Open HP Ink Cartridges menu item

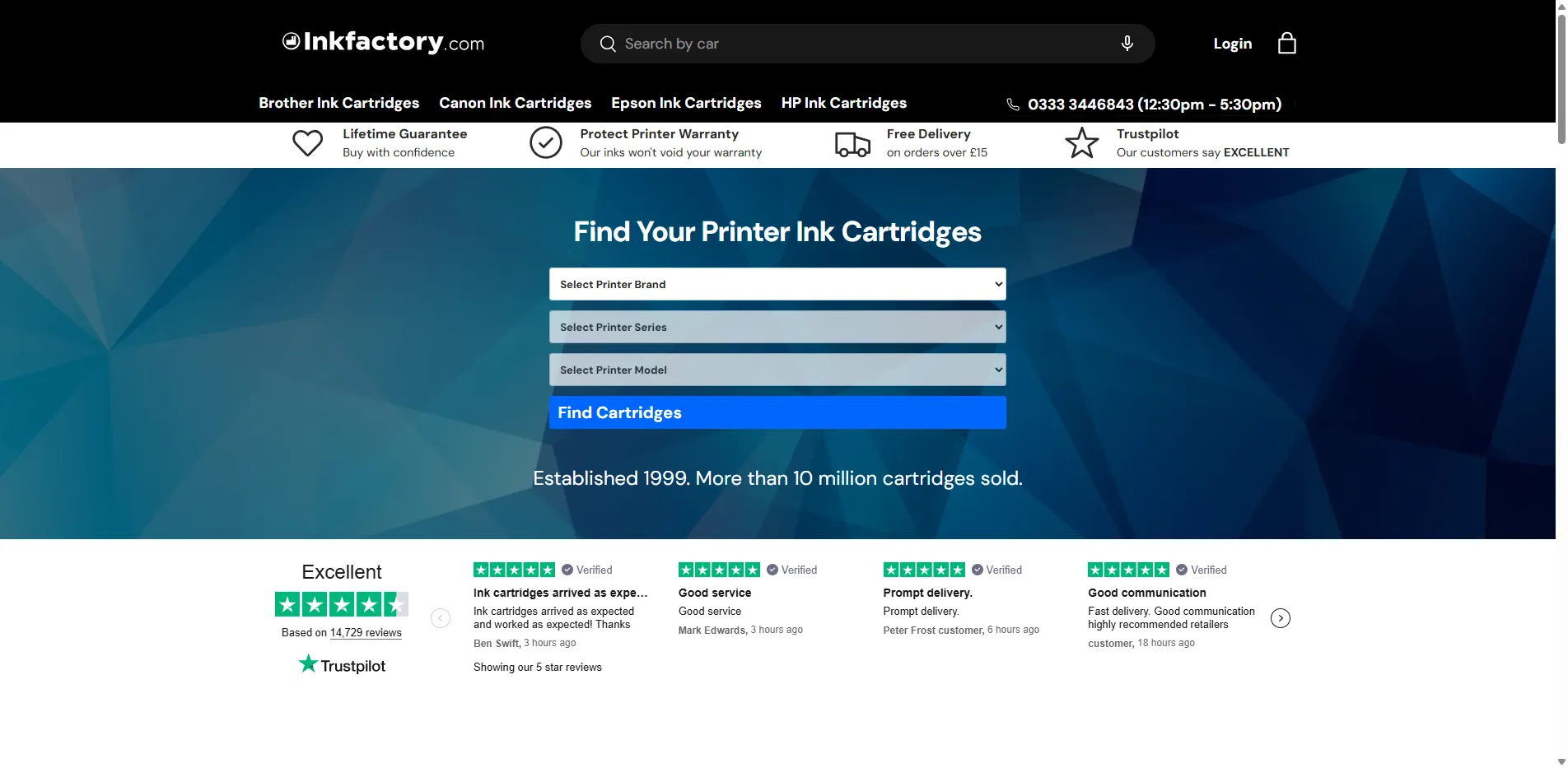click(x=843, y=103)
